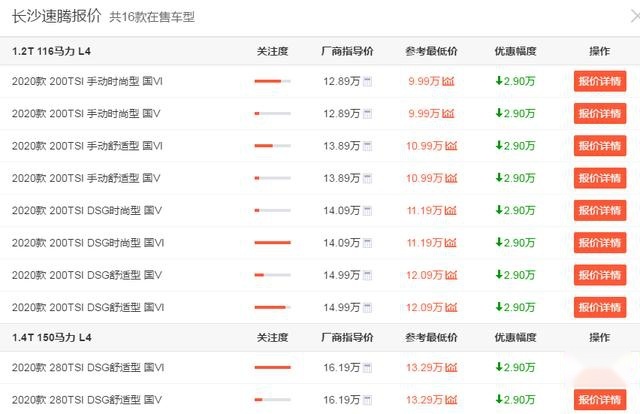Click 厂商指导价 header in 1.2T section

347,51
